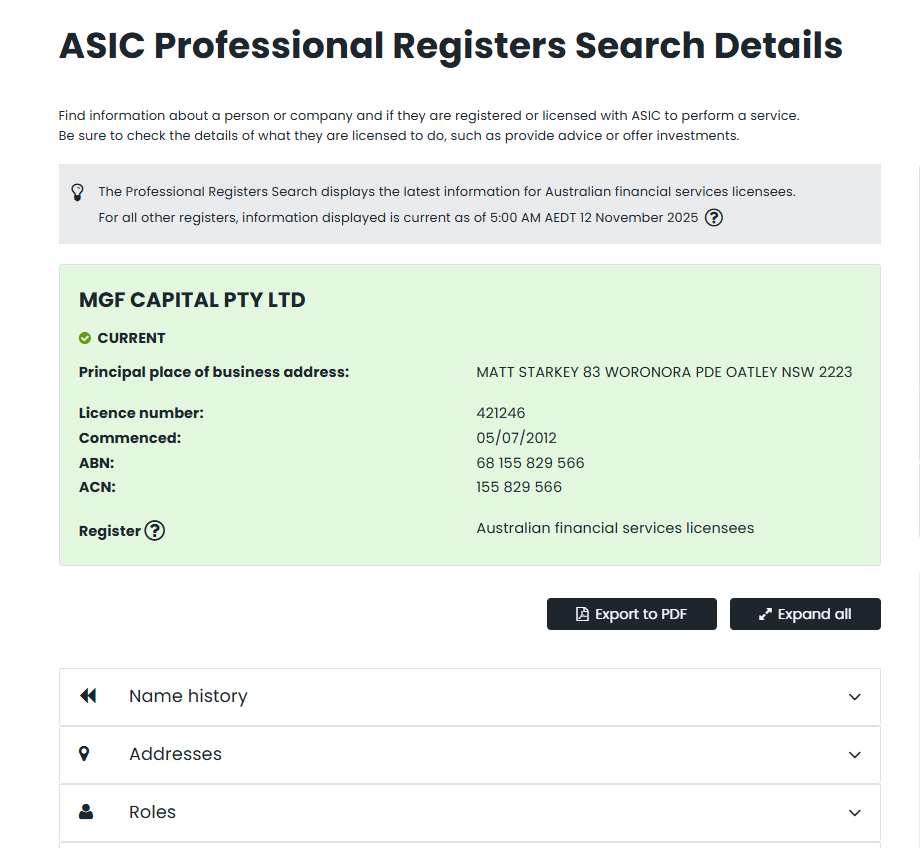Open the Name history accordion label

pyautogui.click(x=188, y=696)
